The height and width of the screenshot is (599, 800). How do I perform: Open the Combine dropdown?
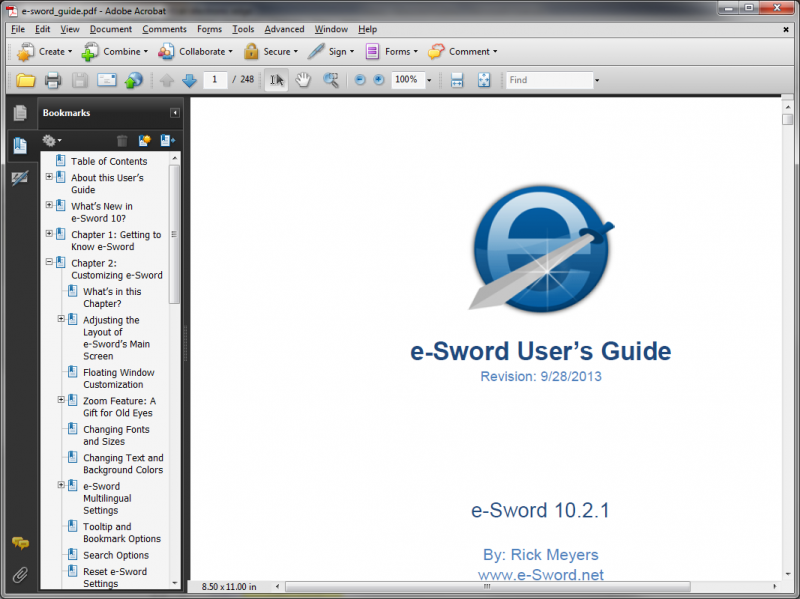(115, 52)
